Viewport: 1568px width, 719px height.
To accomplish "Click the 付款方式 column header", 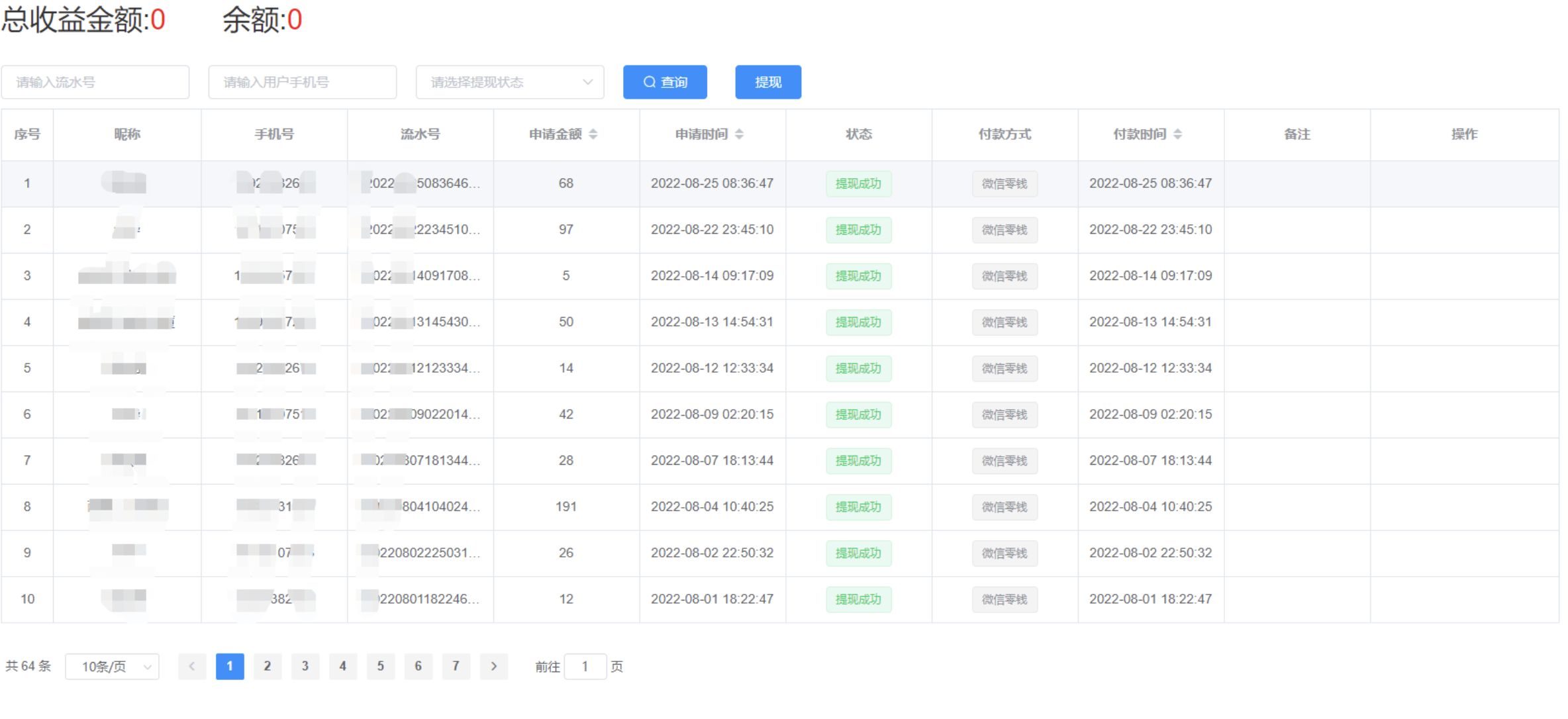I will point(1004,134).
